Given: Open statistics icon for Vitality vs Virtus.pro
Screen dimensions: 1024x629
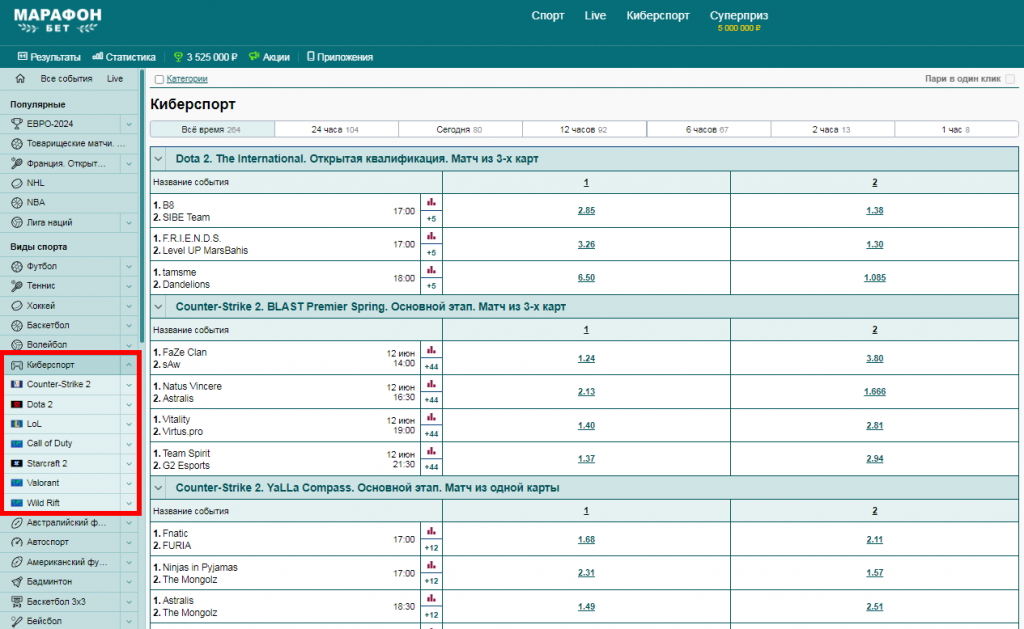Looking at the screenshot, I should (x=431, y=417).
